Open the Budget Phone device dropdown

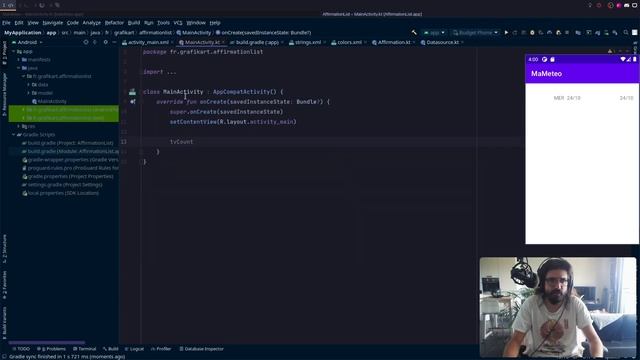click(475, 33)
